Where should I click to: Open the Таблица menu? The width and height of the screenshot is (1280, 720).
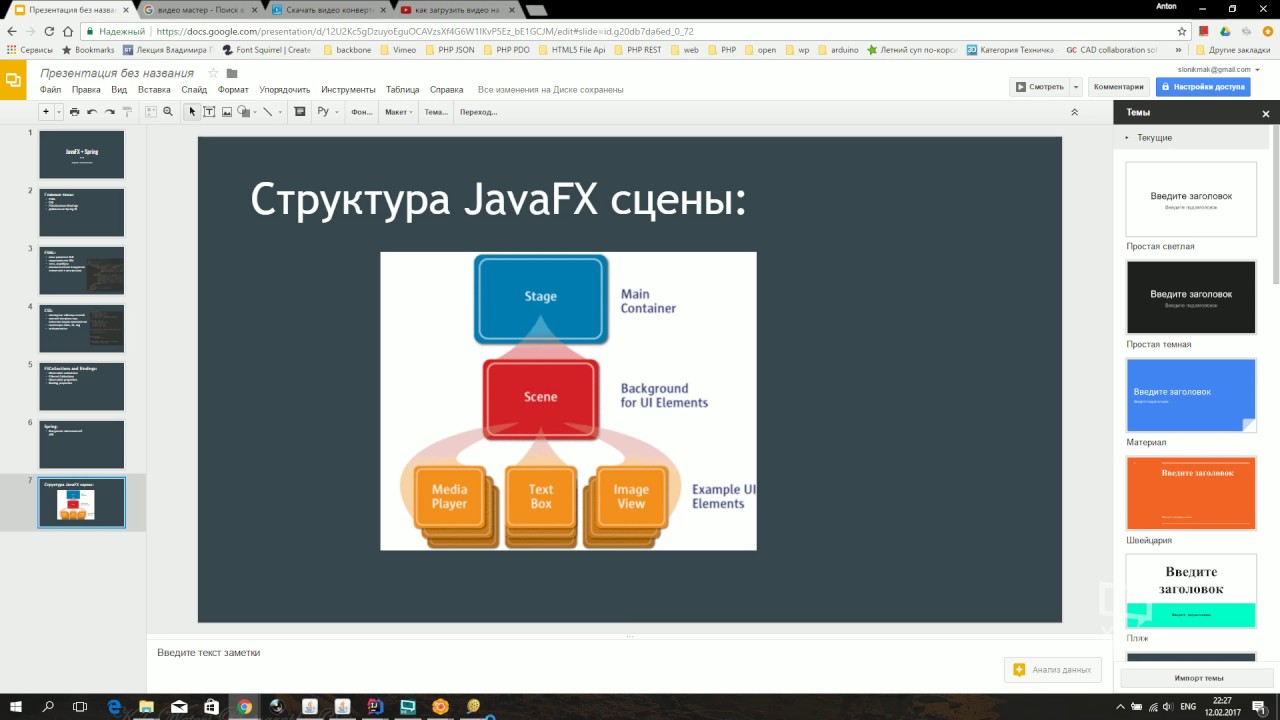402,89
